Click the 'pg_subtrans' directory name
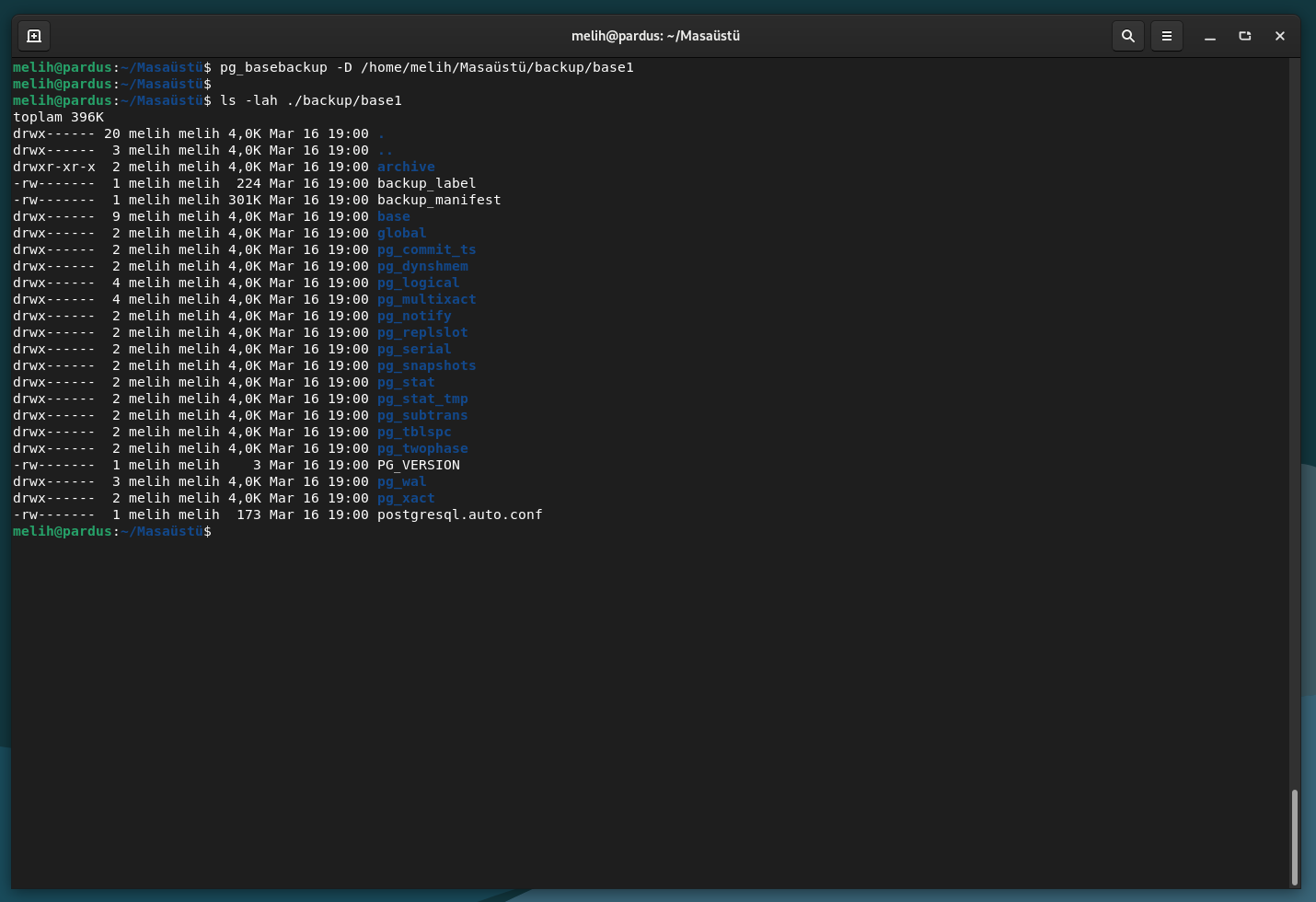This screenshot has height=902, width=1316. [422, 415]
